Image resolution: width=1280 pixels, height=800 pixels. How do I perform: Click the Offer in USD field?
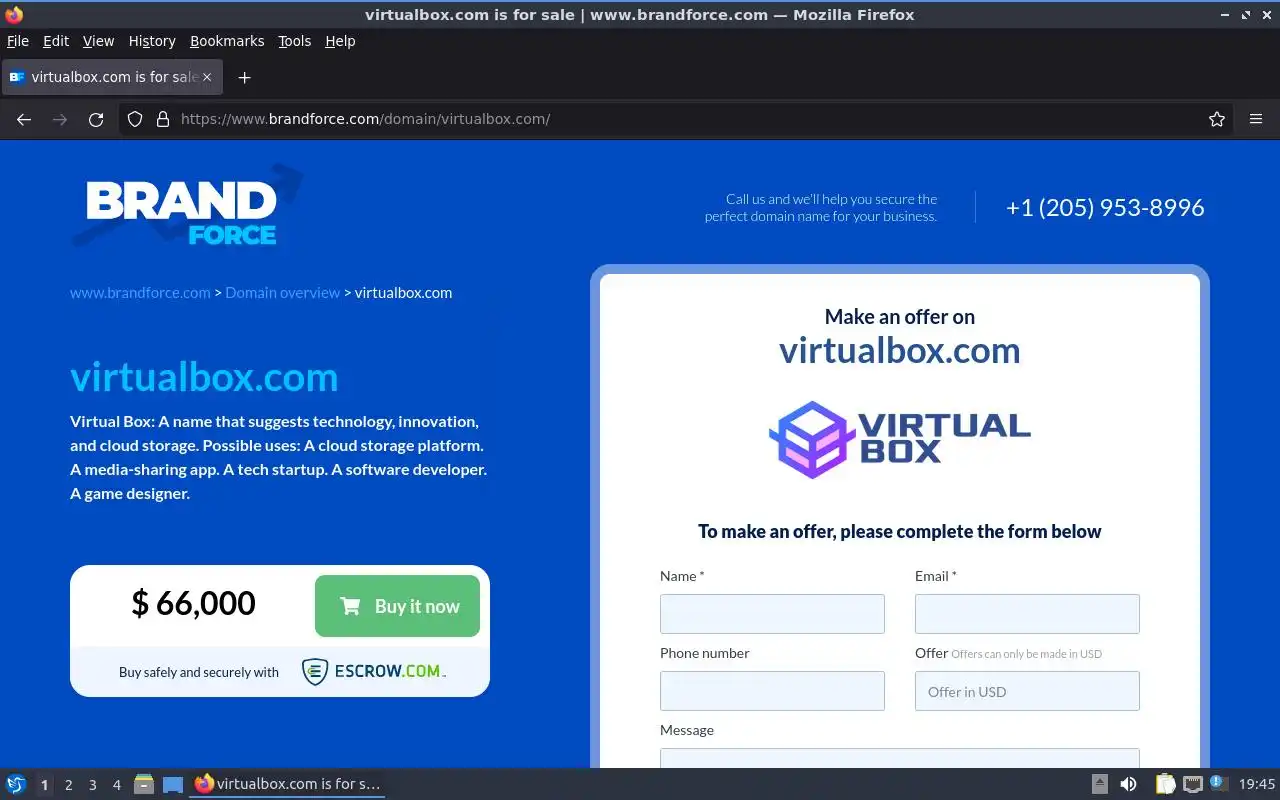1027,691
